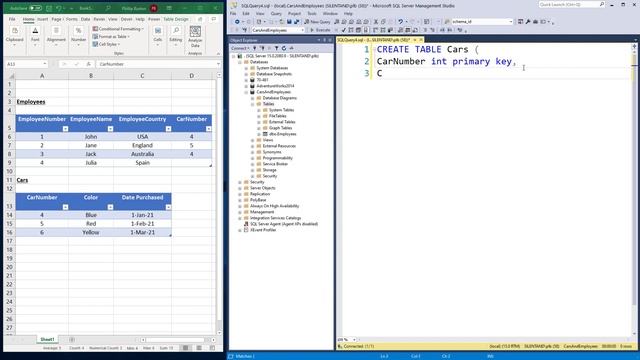Add a new sheet with plus icon
Viewport: 640px width, 360px height.
72,340
